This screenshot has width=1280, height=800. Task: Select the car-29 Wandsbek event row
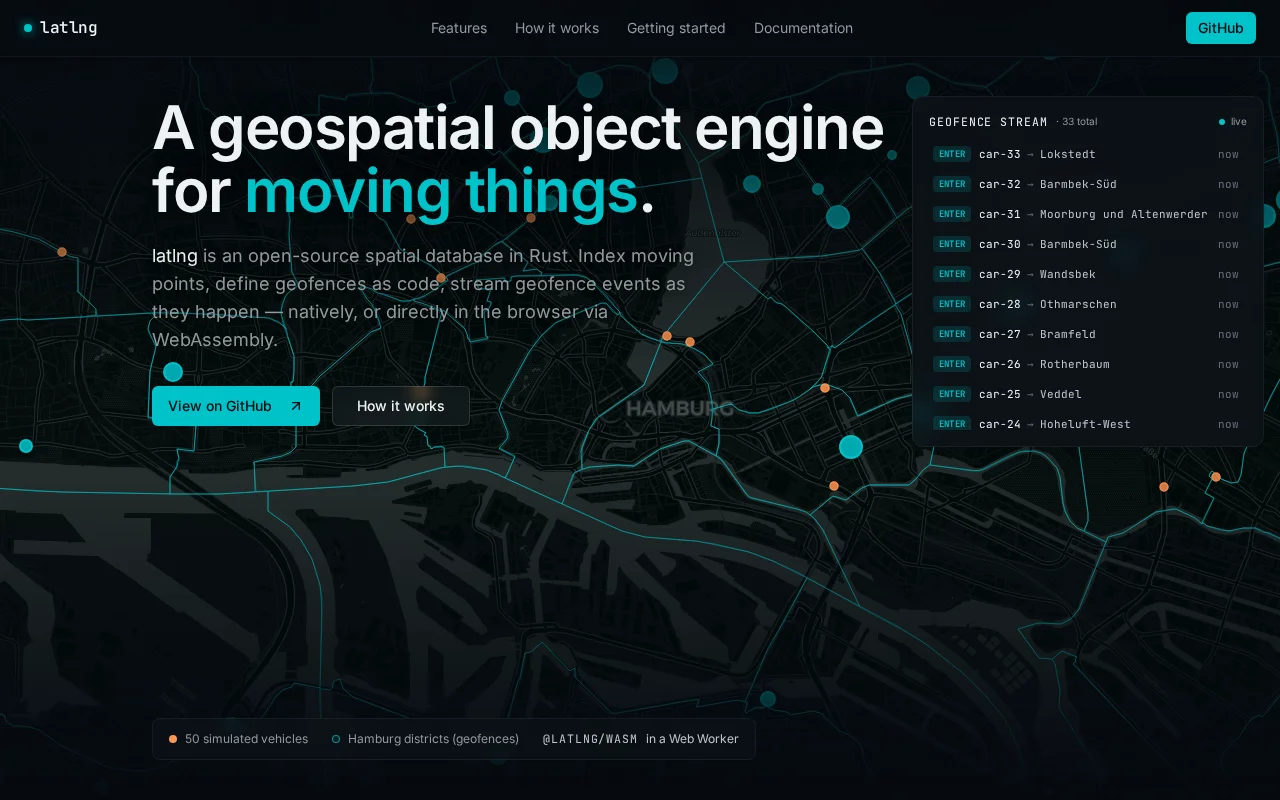click(1087, 274)
